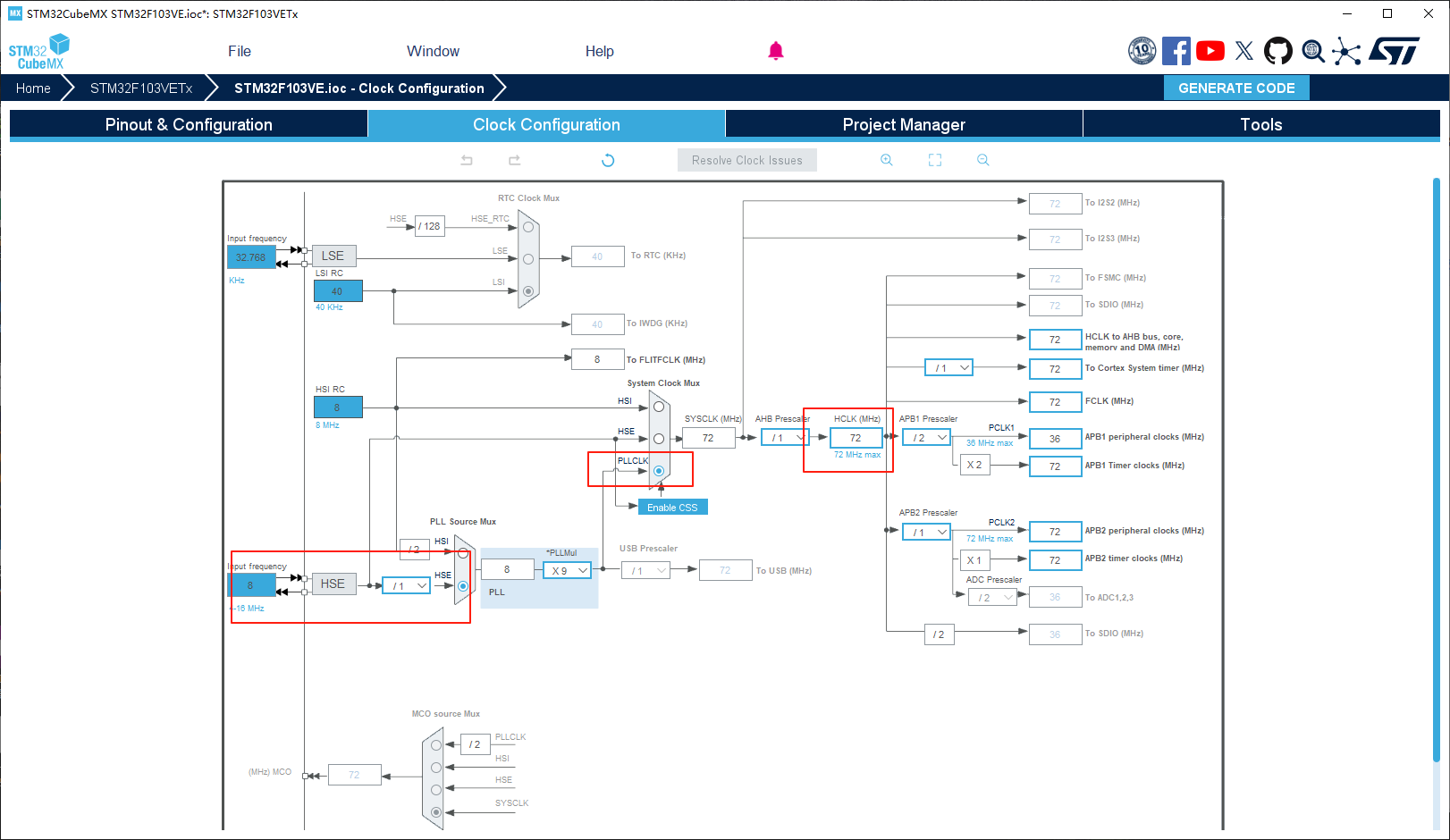Click APB2 peripheral clocks value 72
The height and width of the screenshot is (840, 1450).
point(1055,532)
